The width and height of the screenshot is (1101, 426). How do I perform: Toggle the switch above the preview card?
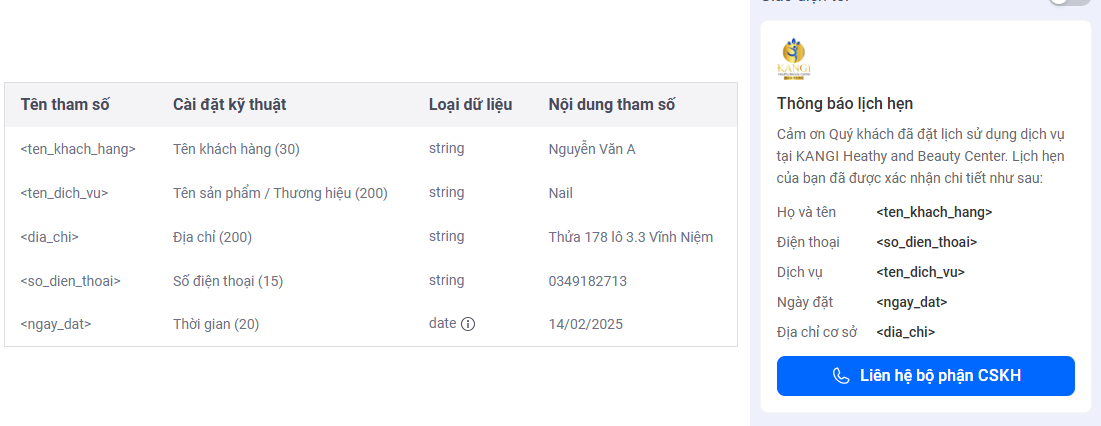click(x=1069, y=2)
